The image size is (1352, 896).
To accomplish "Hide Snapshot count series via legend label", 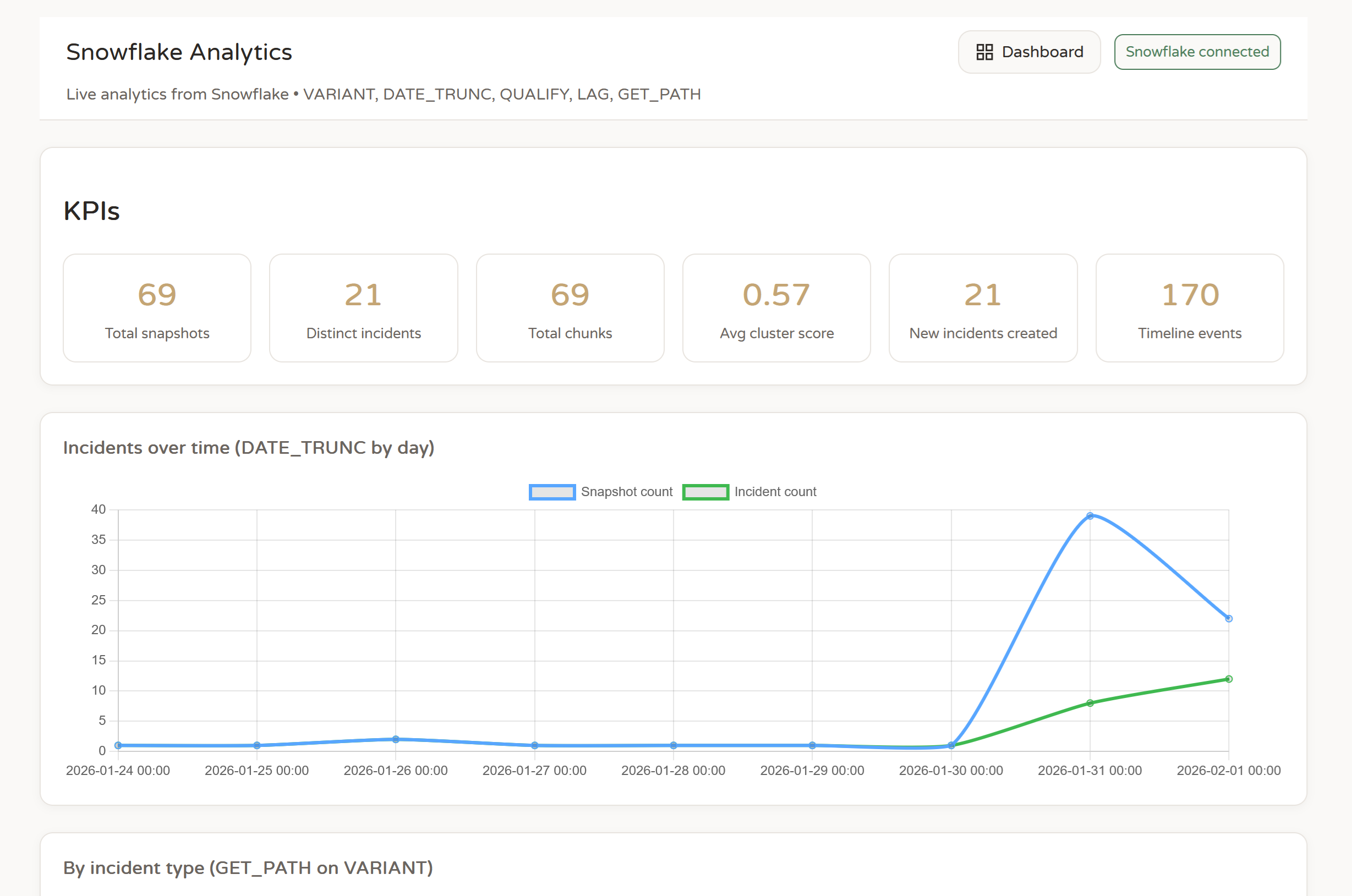I will click(x=626, y=492).
